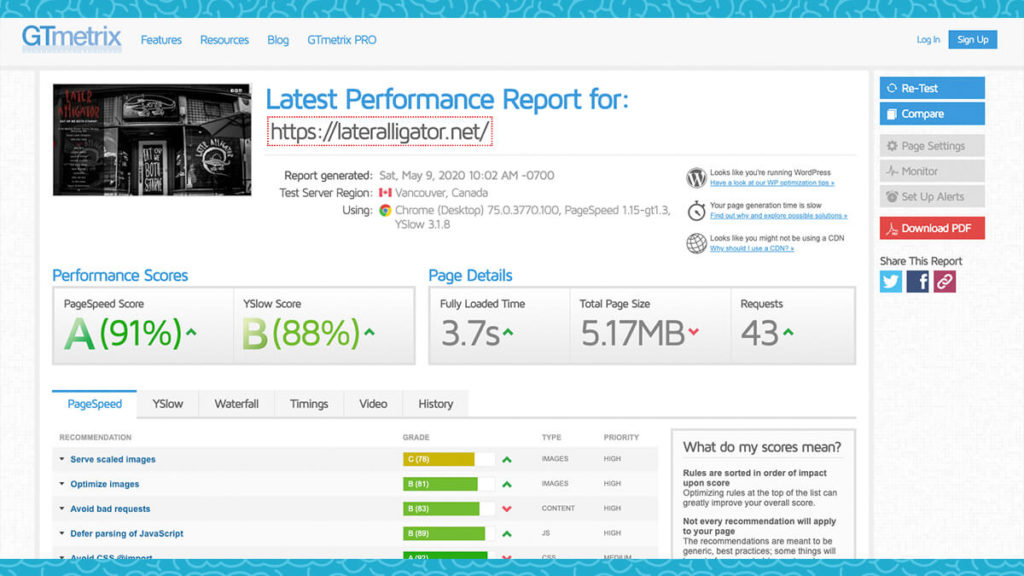Expand the Optimize images recommendation
Screen dimensions: 1024x576
coord(104,484)
